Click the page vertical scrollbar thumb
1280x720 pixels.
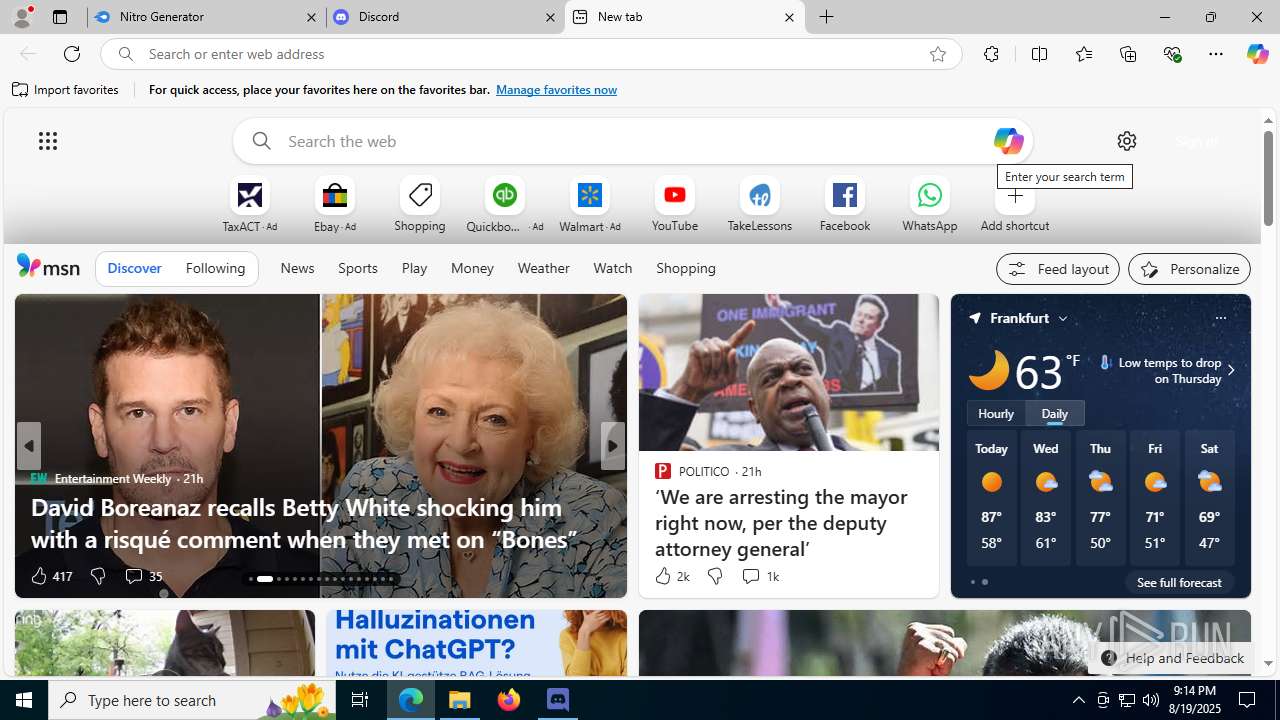(1268, 178)
